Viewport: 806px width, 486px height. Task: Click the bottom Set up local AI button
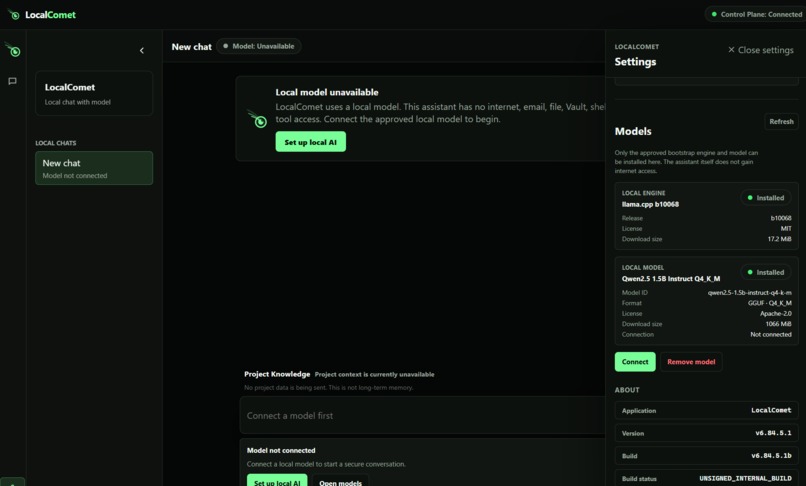point(277,482)
